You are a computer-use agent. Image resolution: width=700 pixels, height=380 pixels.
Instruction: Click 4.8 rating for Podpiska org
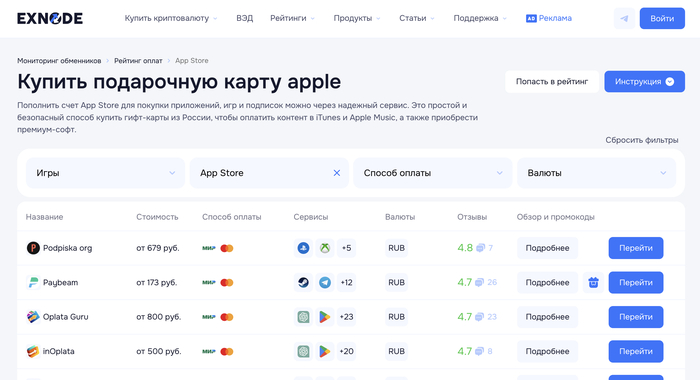point(465,248)
